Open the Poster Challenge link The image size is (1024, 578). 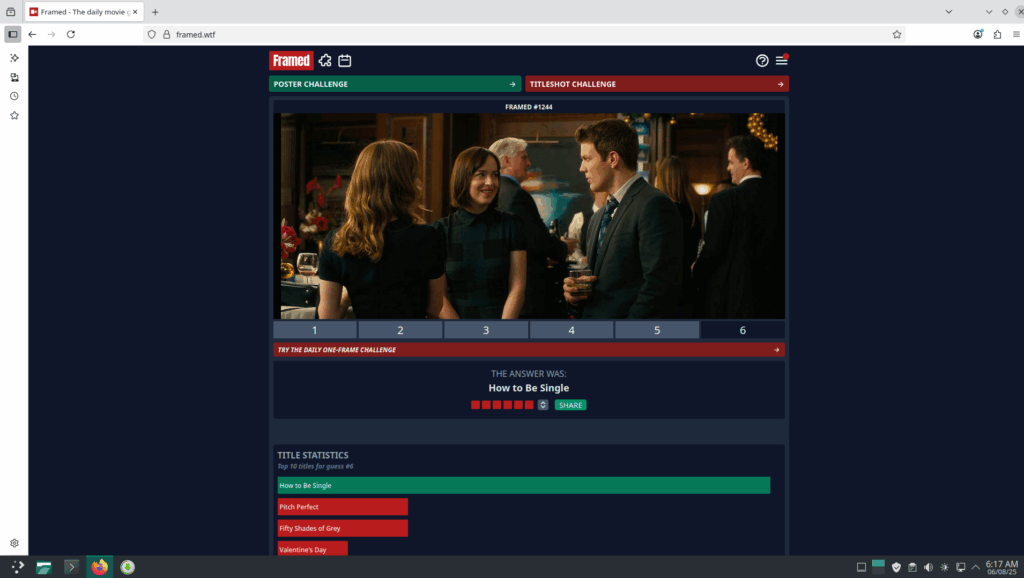(395, 84)
